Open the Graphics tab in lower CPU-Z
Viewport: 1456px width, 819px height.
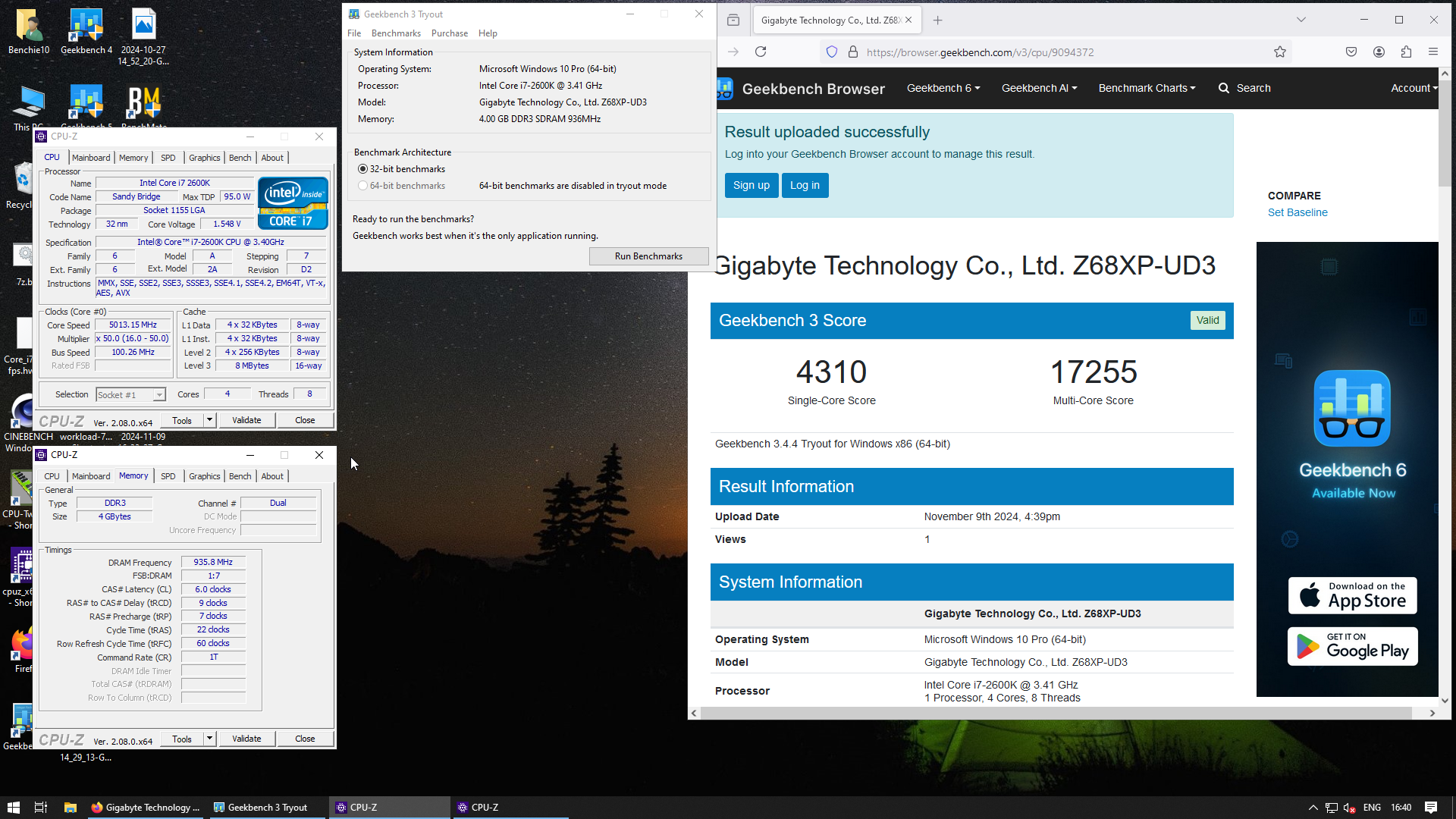[x=205, y=476]
